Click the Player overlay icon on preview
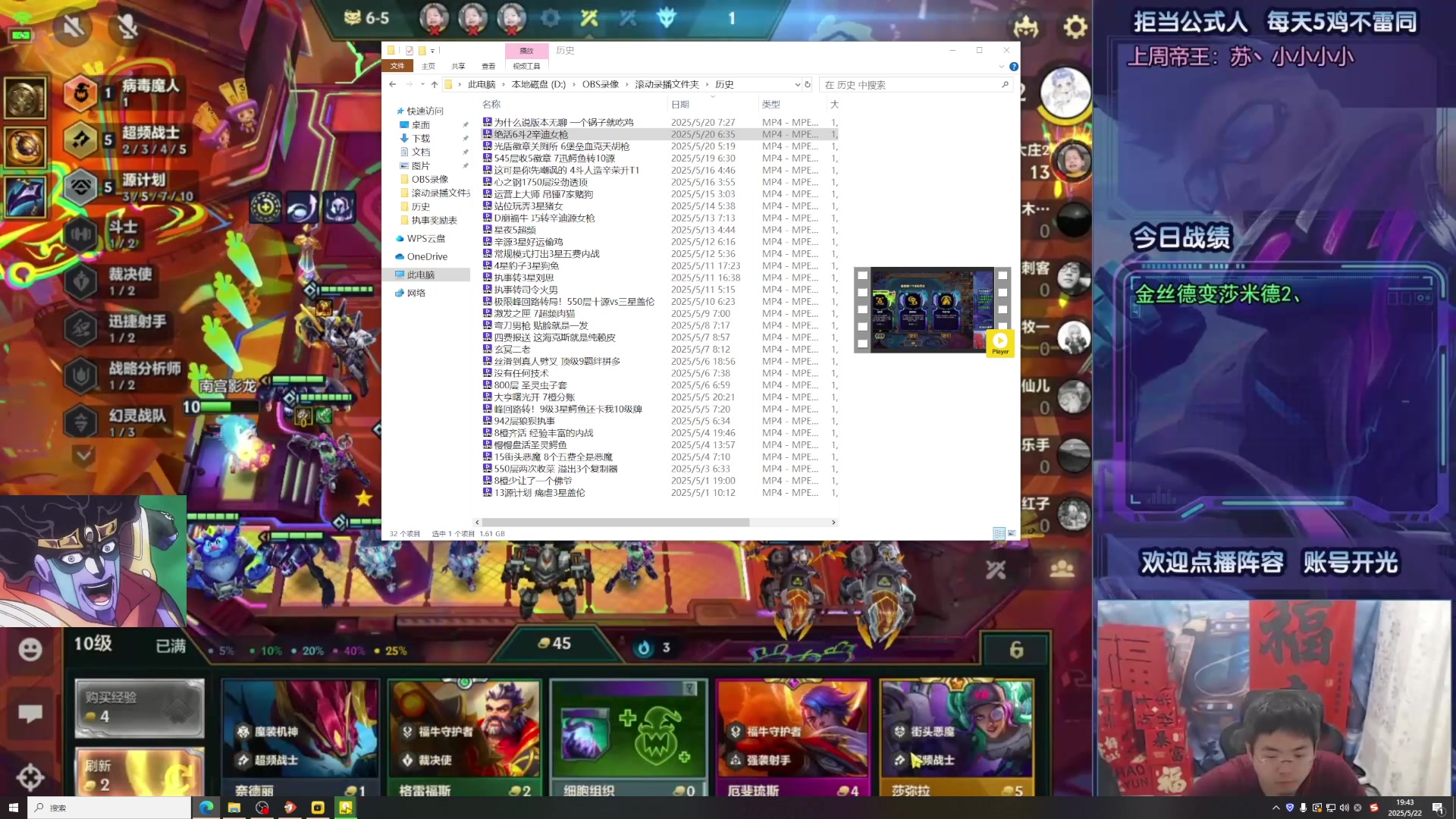The height and width of the screenshot is (819, 1456). [1000, 343]
